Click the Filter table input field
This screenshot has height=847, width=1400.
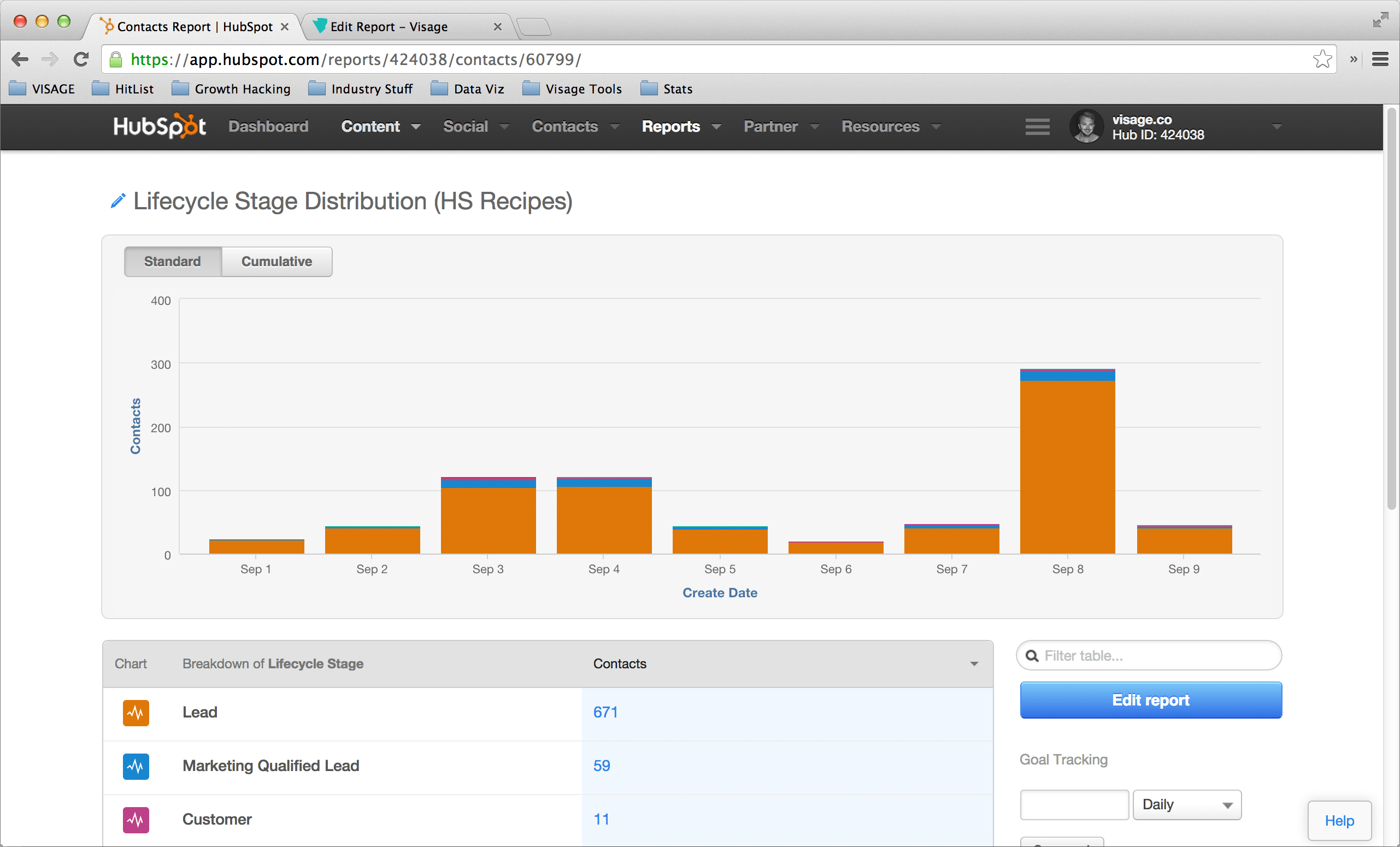coord(1150,656)
